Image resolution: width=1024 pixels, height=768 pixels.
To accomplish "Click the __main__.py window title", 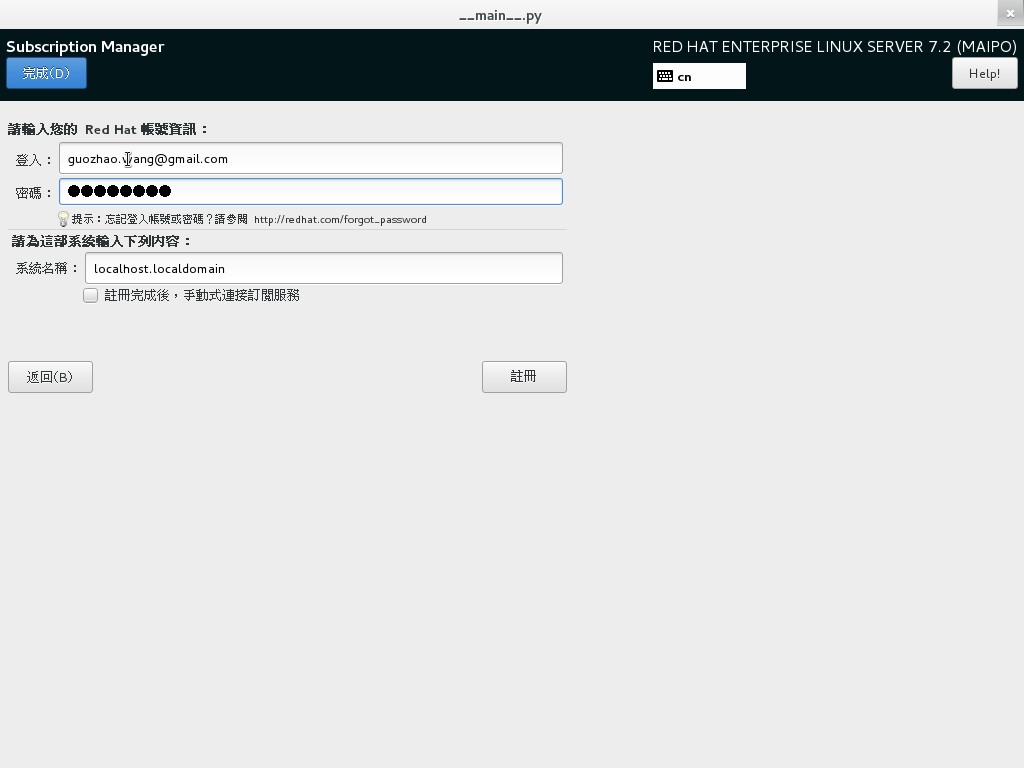I will tap(500, 15).
